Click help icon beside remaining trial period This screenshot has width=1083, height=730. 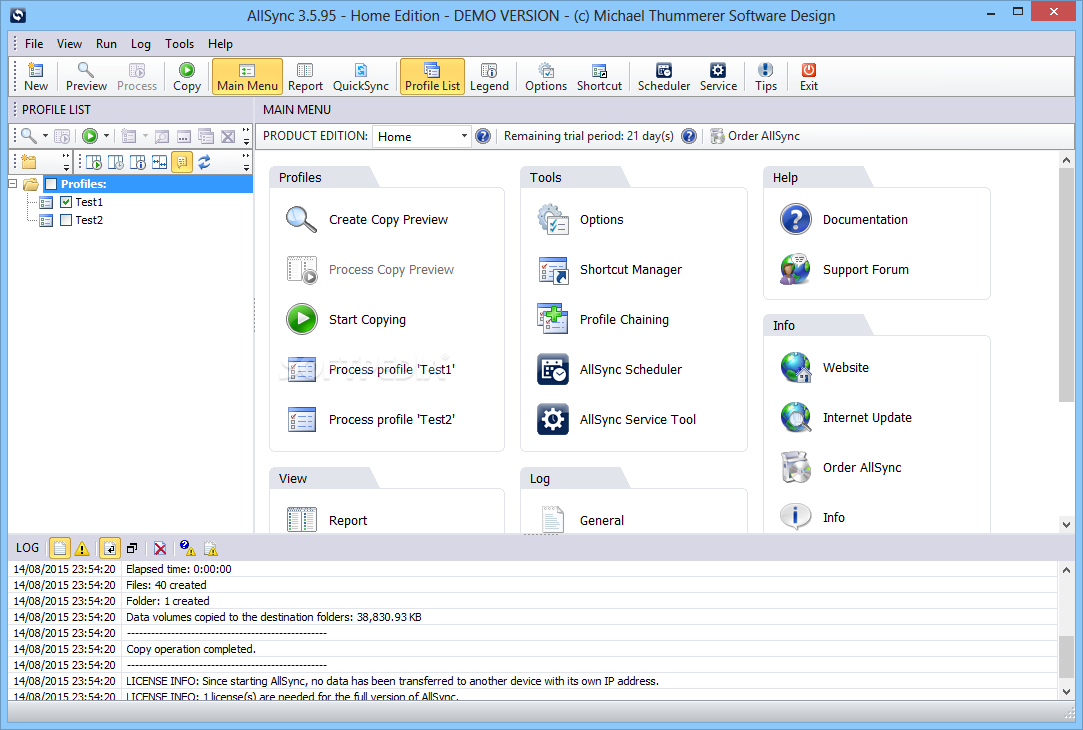(689, 136)
